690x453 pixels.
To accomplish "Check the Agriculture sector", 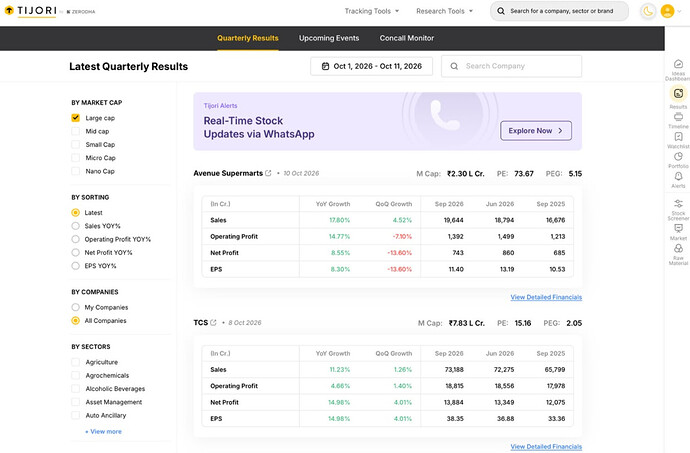I will tap(76, 362).
